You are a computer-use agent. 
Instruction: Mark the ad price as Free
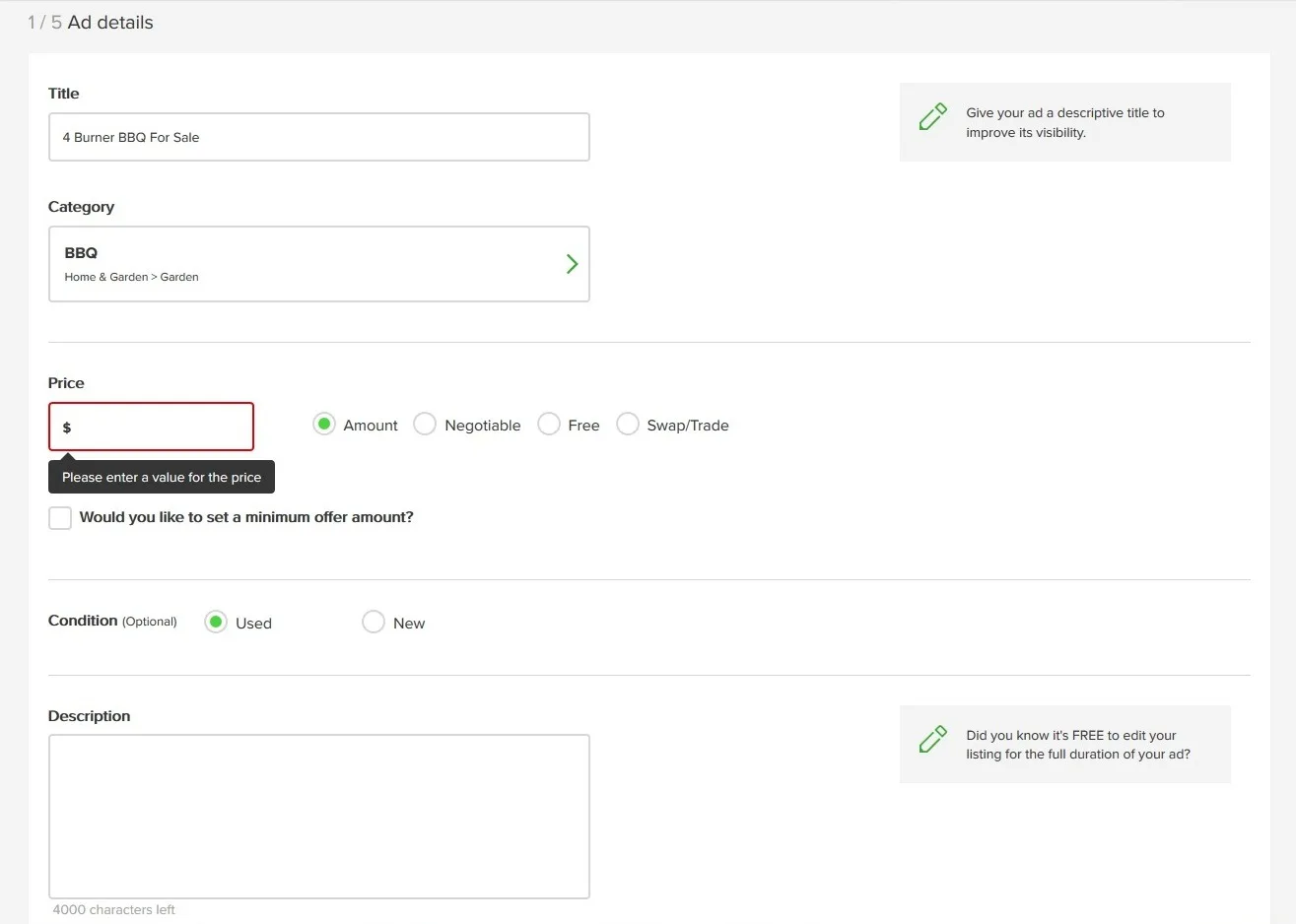click(549, 424)
